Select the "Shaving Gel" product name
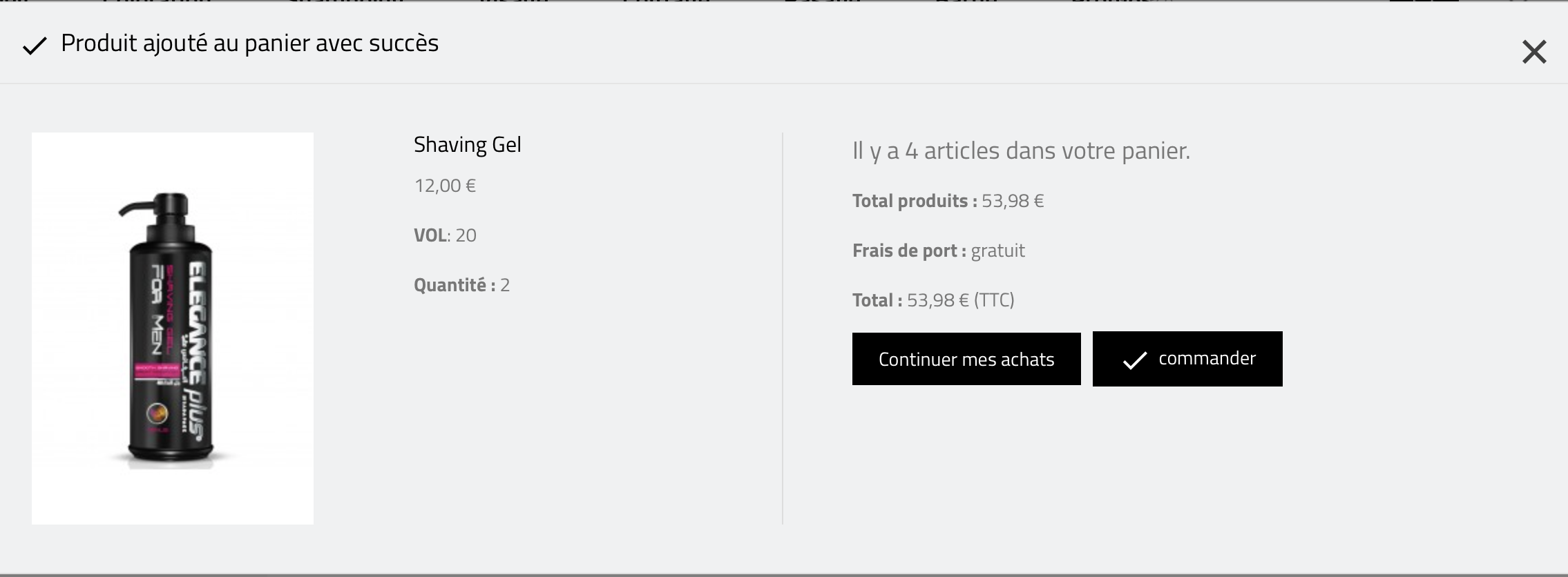The height and width of the screenshot is (577, 1568). [467, 145]
